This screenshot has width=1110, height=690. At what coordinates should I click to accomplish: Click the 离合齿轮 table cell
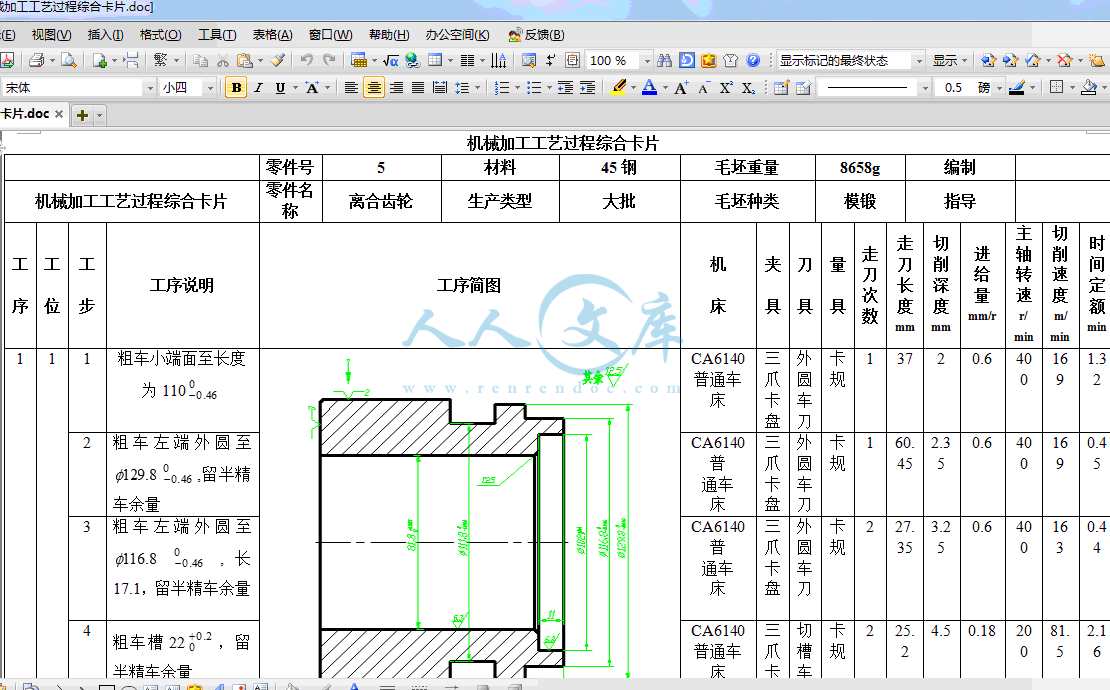381,202
